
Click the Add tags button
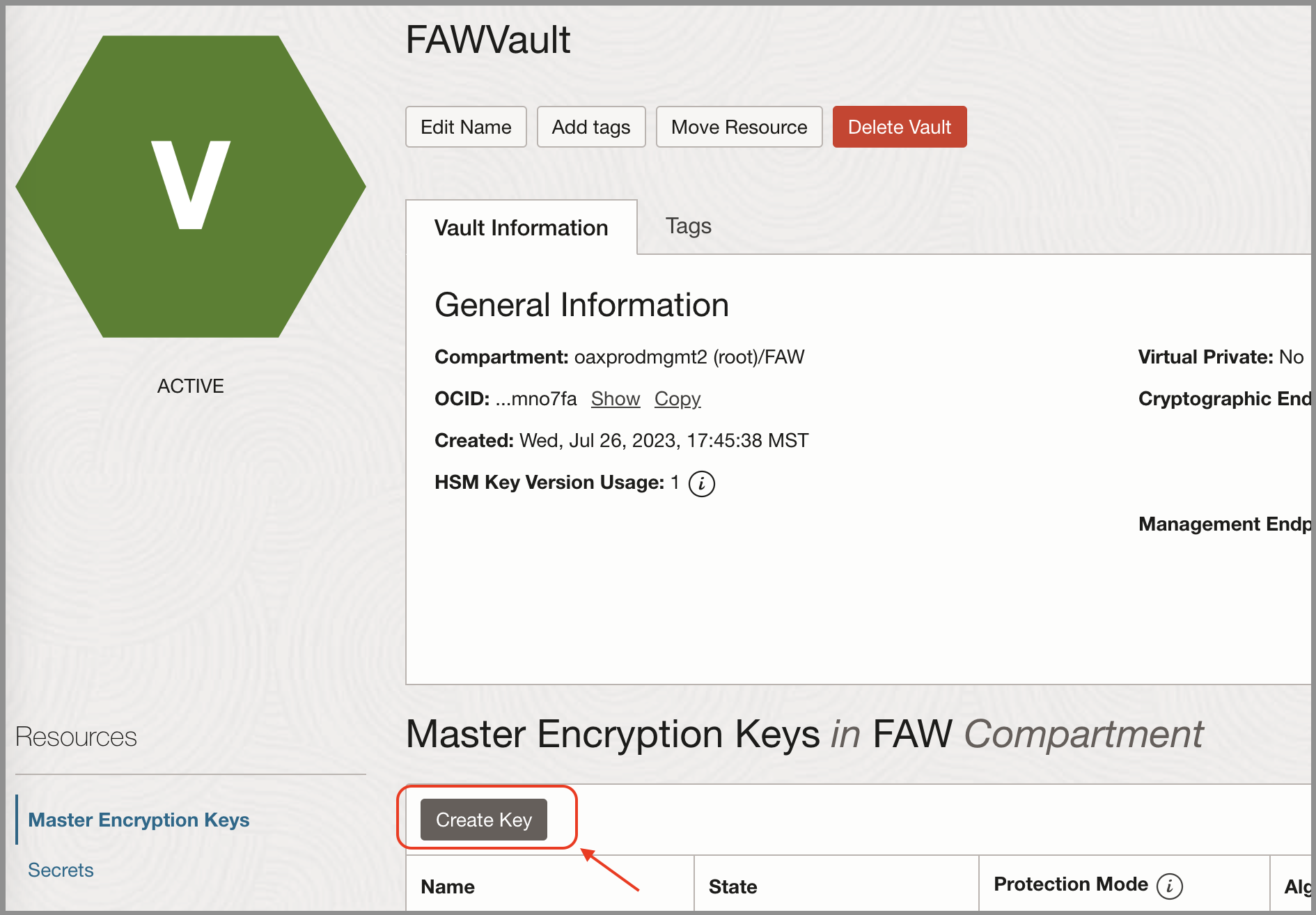tap(590, 127)
